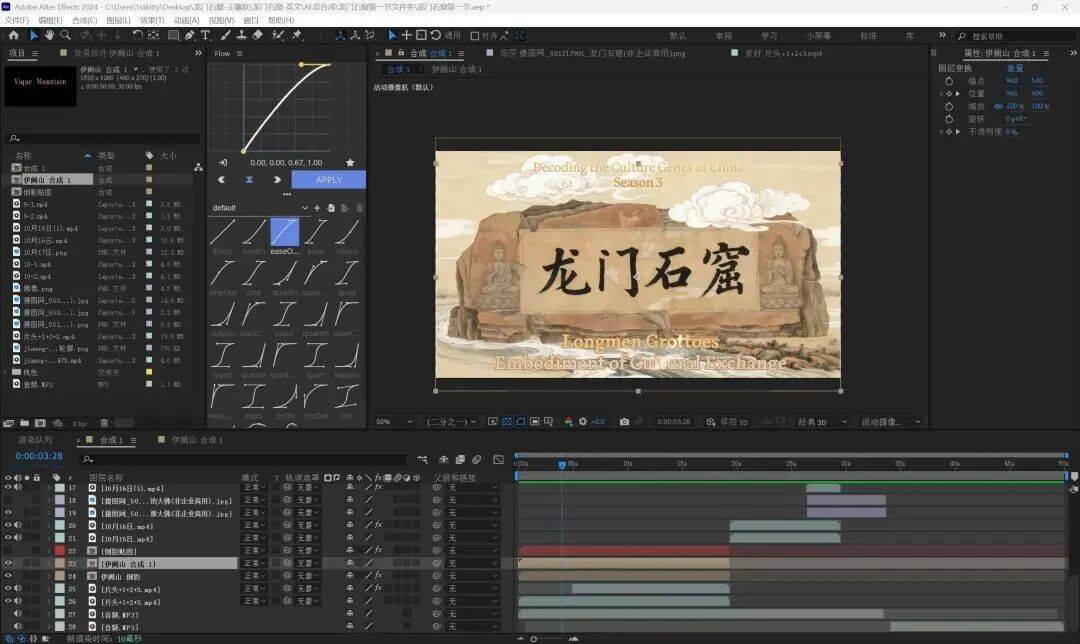
Task: Click the APPLY button in Flow
Action: [x=328, y=180]
